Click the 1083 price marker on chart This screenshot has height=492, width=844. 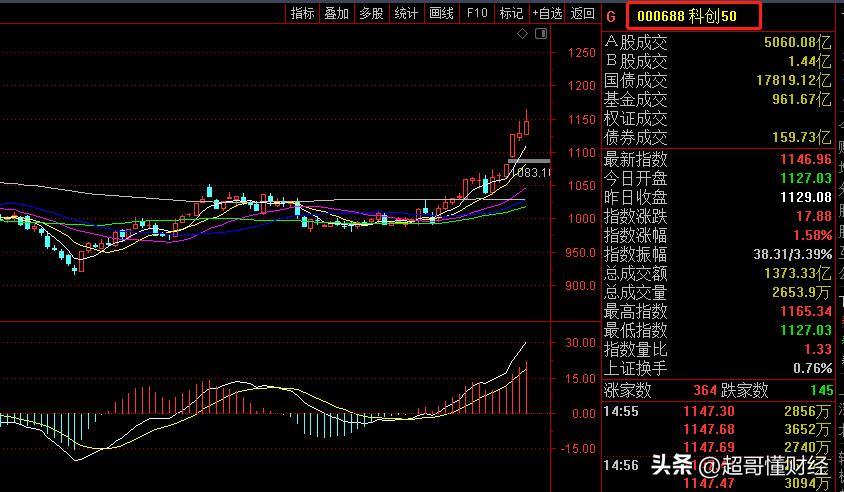tap(532, 172)
